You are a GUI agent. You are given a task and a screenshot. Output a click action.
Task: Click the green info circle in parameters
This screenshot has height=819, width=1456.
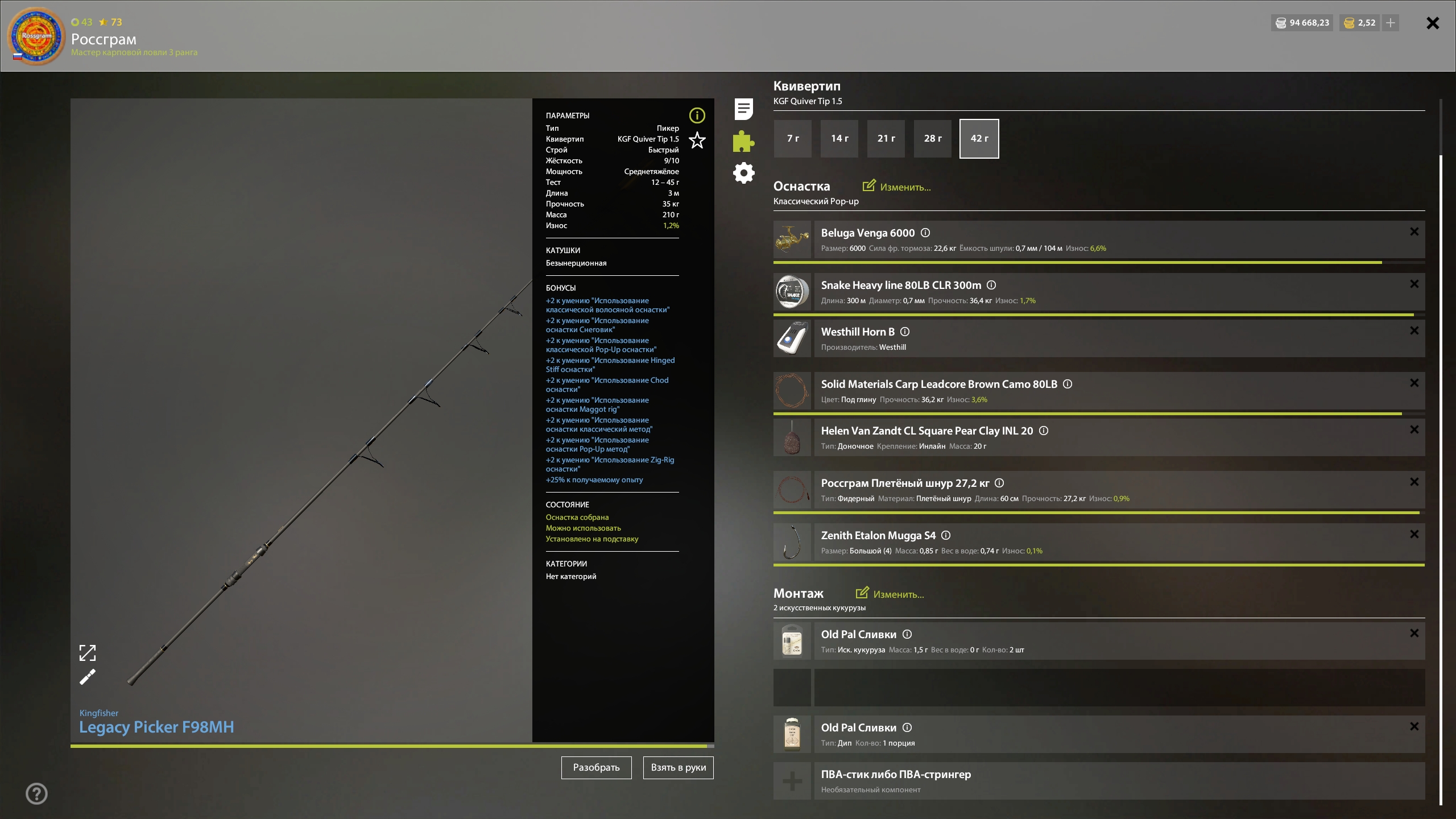point(697,115)
